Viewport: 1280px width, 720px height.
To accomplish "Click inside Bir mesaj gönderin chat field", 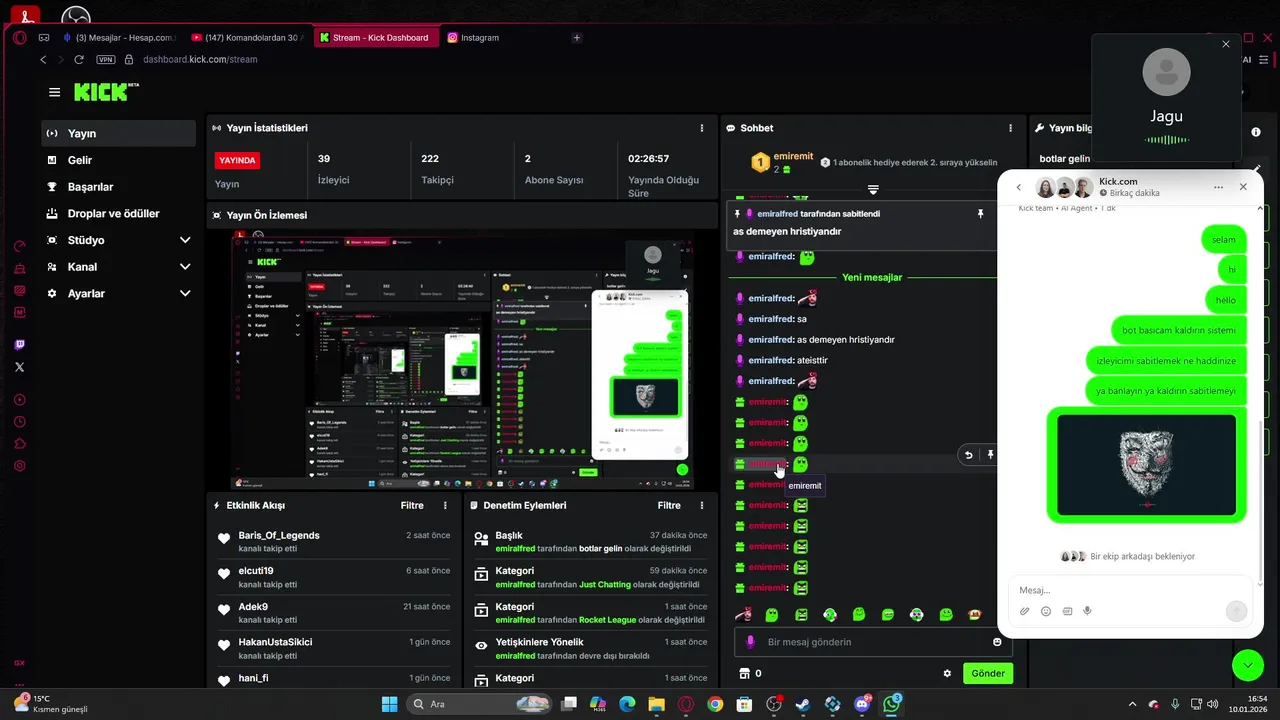I will click(x=875, y=642).
